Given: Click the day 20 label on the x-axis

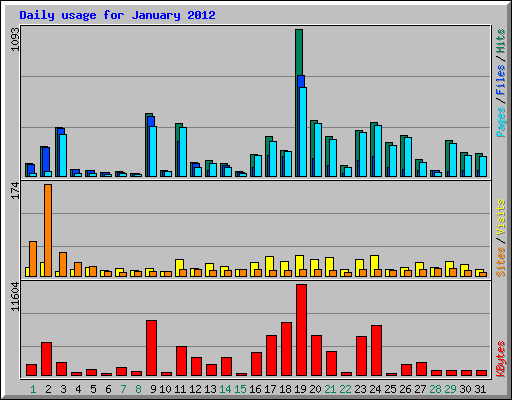Looking at the screenshot, I should (315, 389).
